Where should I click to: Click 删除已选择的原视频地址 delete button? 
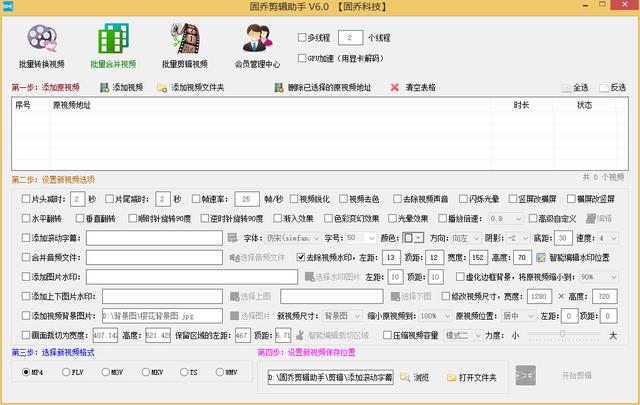click(281, 88)
